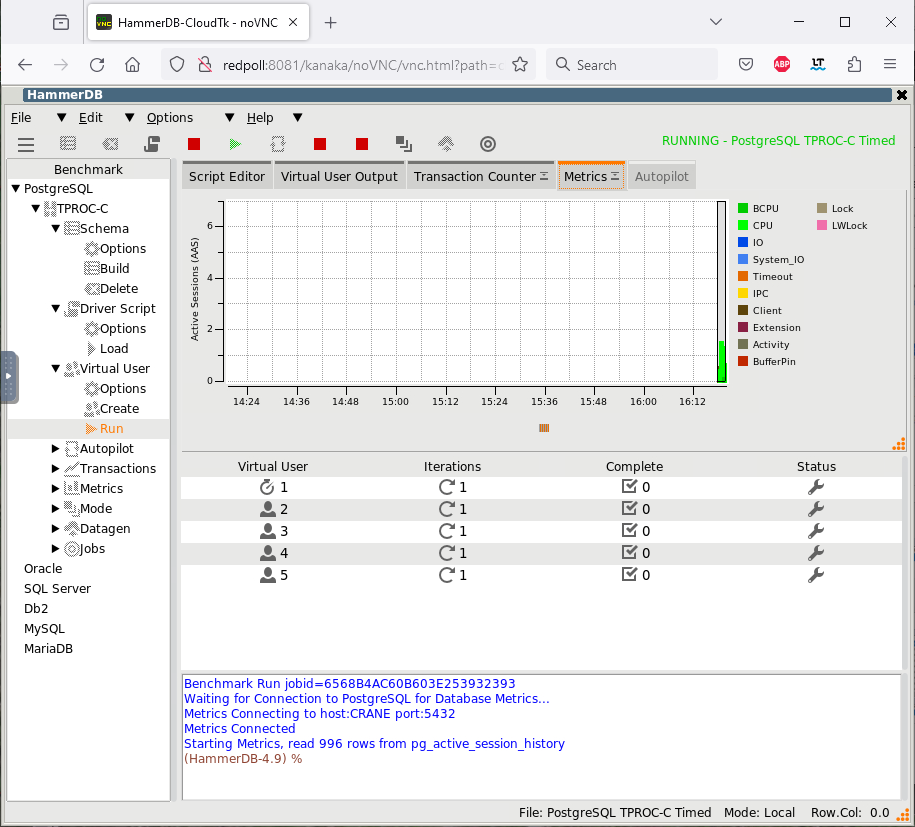Image resolution: width=915 pixels, height=827 pixels.
Task: Click the green Run Virtual Users arrow
Action: (x=235, y=144)
